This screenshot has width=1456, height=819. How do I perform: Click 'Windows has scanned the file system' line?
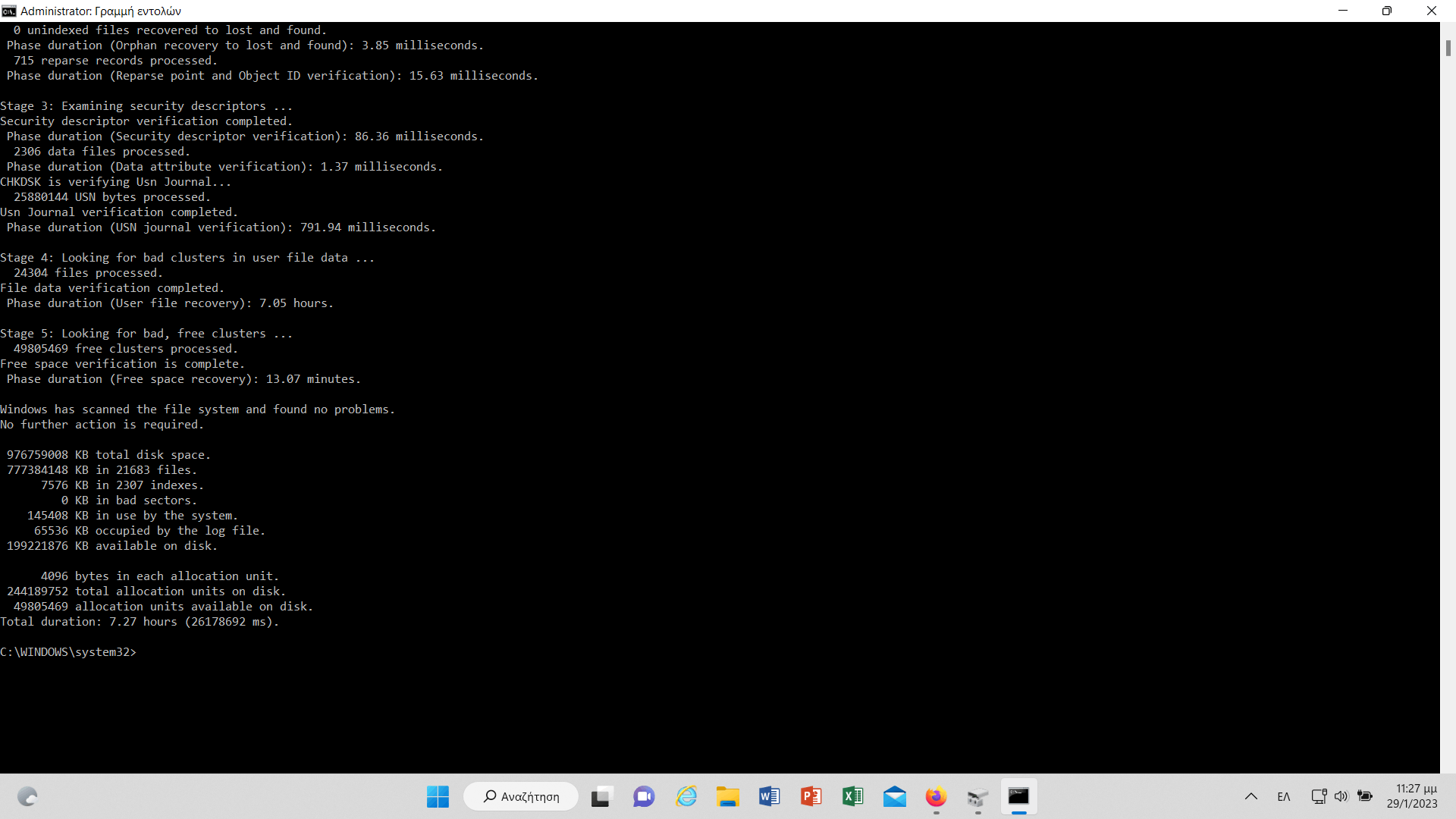(x=198, y=409)
